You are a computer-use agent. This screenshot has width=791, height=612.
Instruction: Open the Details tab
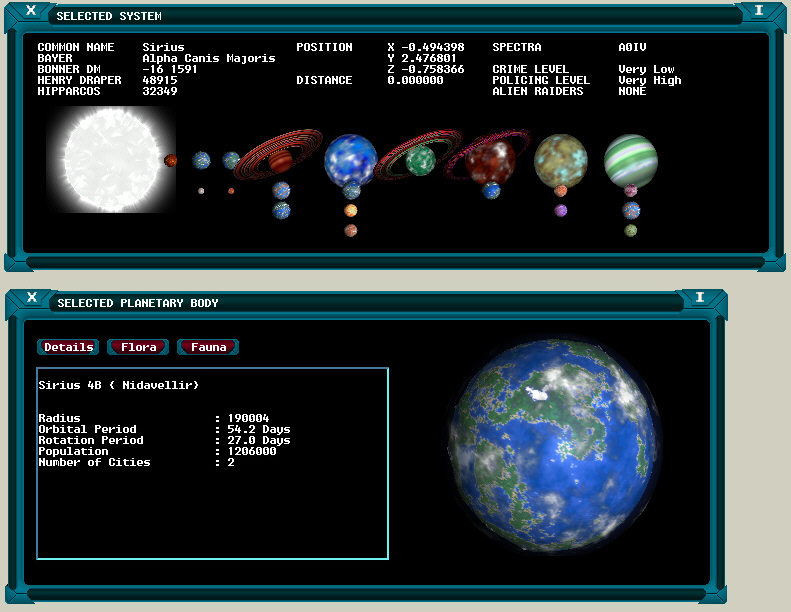(68, 347)
